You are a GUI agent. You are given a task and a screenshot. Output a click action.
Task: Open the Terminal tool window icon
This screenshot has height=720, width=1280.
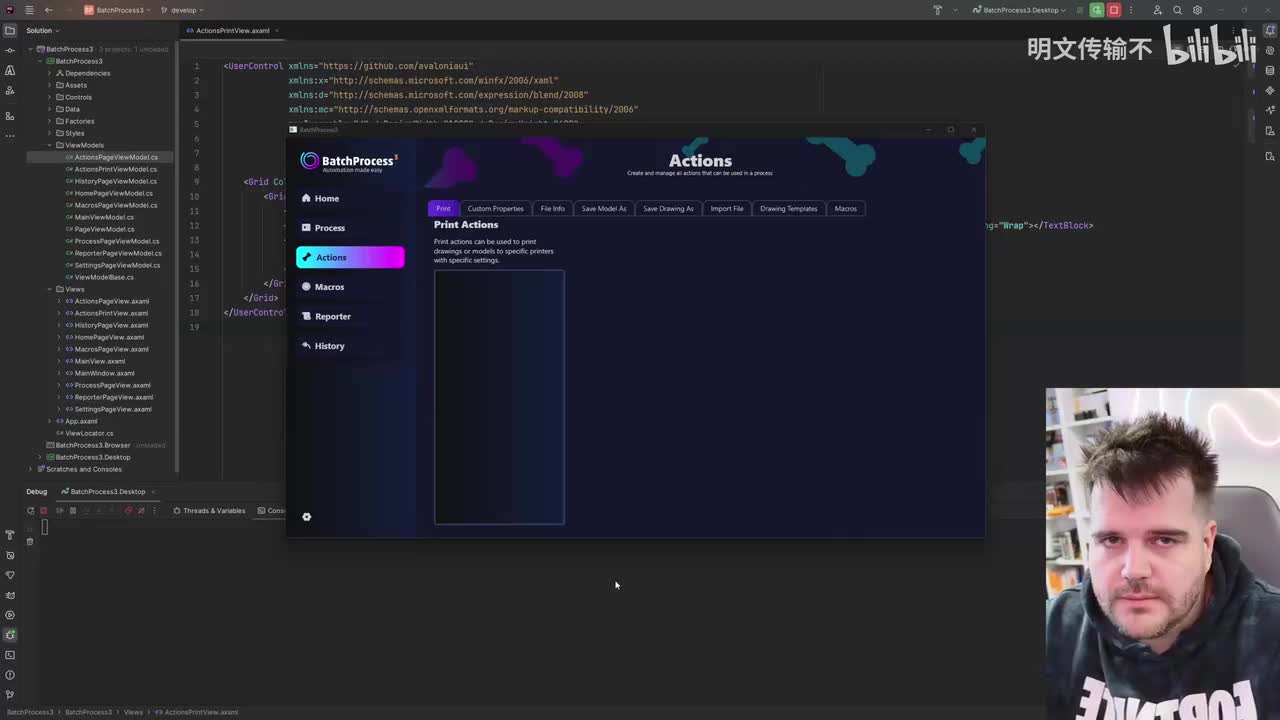(10, 655)
